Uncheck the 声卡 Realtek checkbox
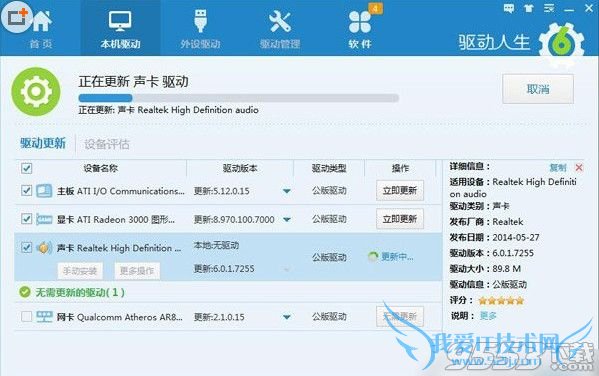Viewport: 599px width, 376px height. click(26, 247)
